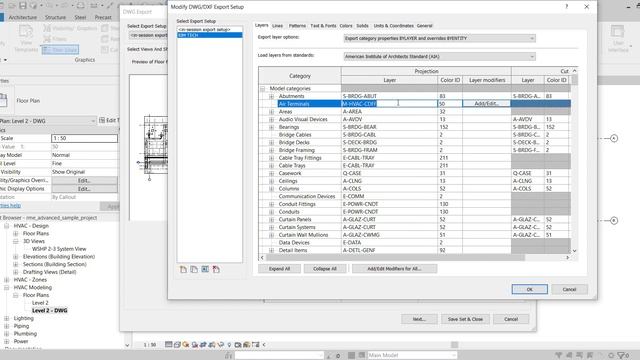The height and width of the screenshot is (360, 640).
Task: Click OK in Modify DWG/DXF Export Setup
Action: click(x=529, y=289)
